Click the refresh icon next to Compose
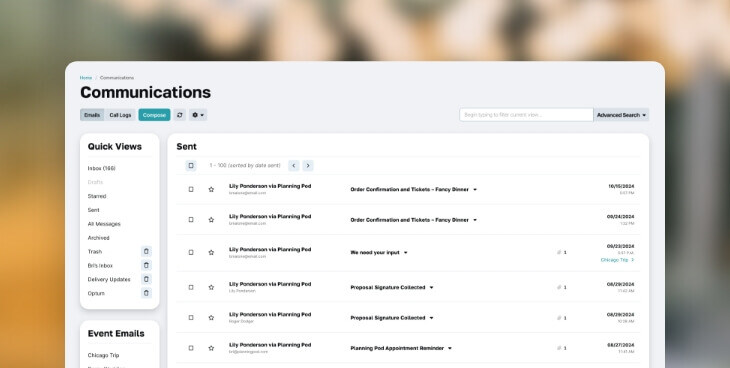The width and height of the screenshot is (730, 368). coord(180,115)
